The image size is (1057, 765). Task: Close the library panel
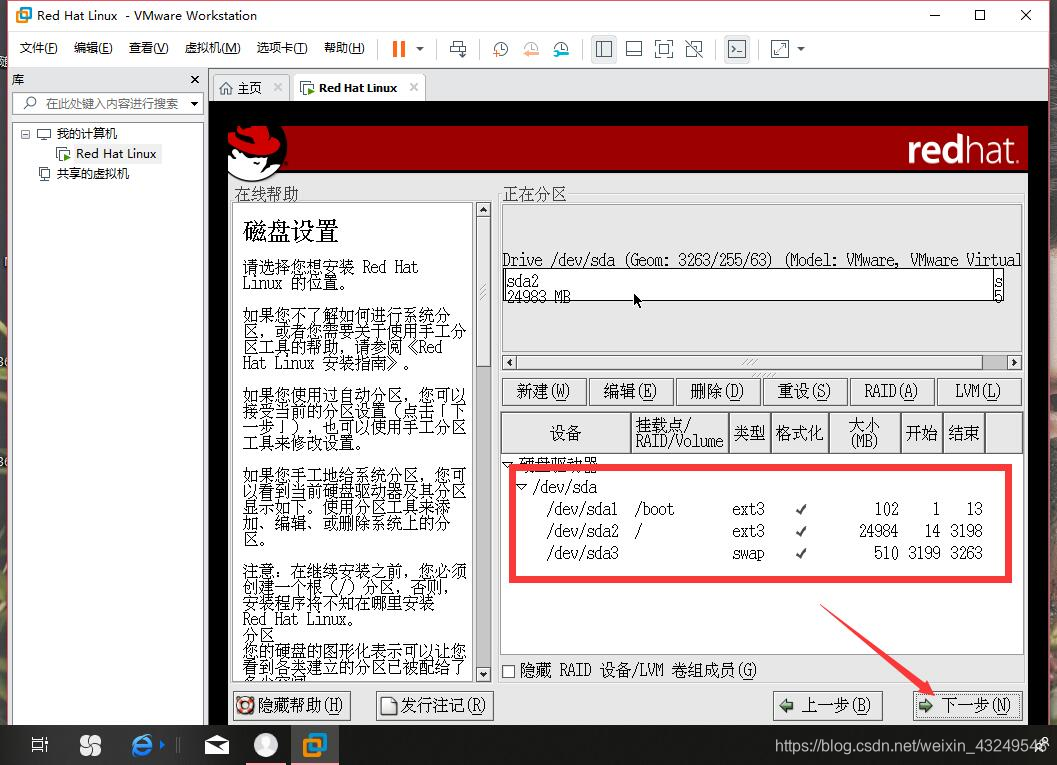coord(195,80)
